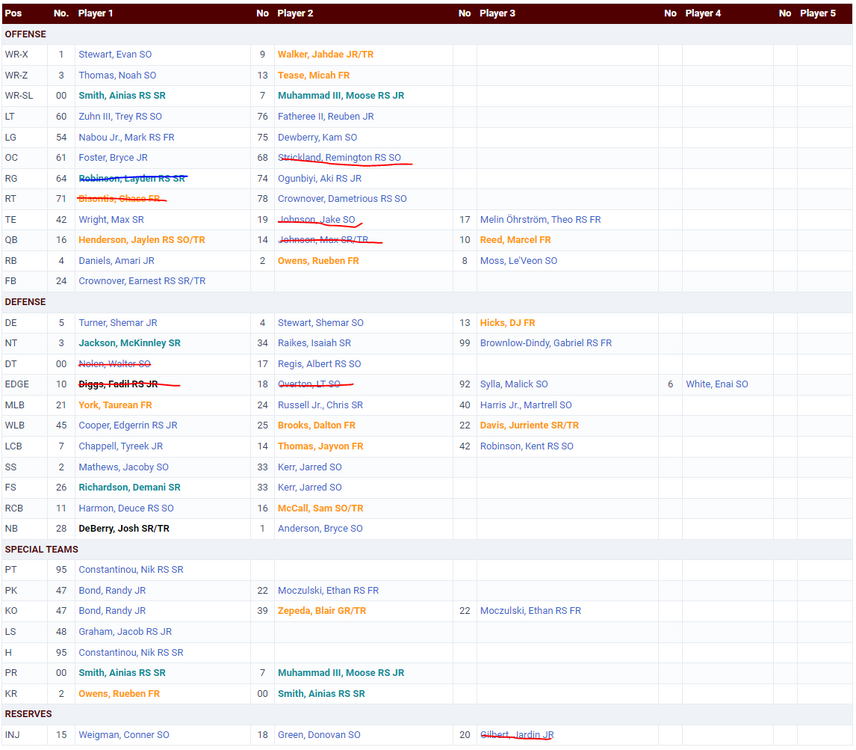Select Turner, Shemar JR defensive end
The image size is (856, 750).
pos(118,323)
